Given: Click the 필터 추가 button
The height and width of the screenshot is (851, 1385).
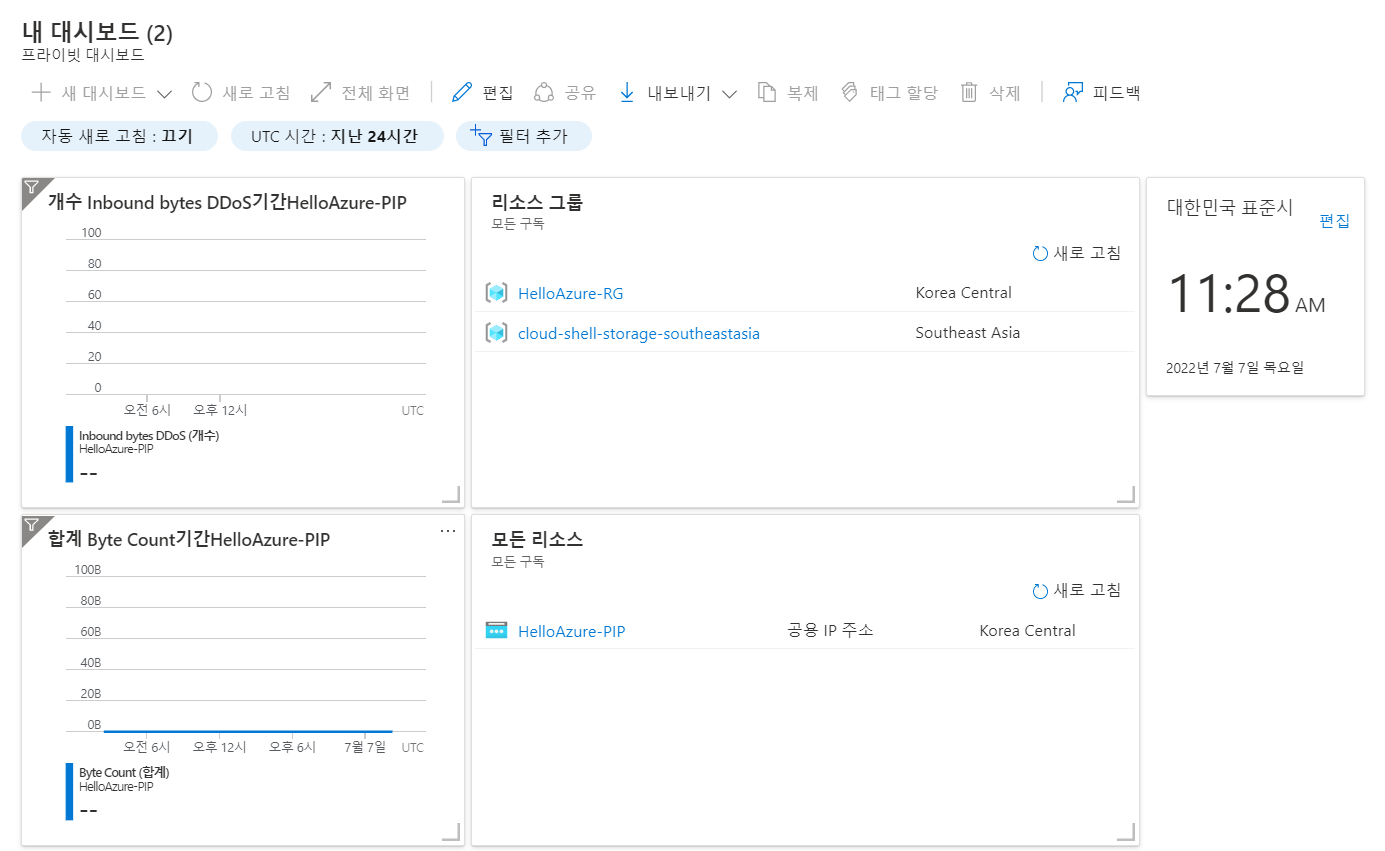Looking at the screenshot, I should 523,136.
